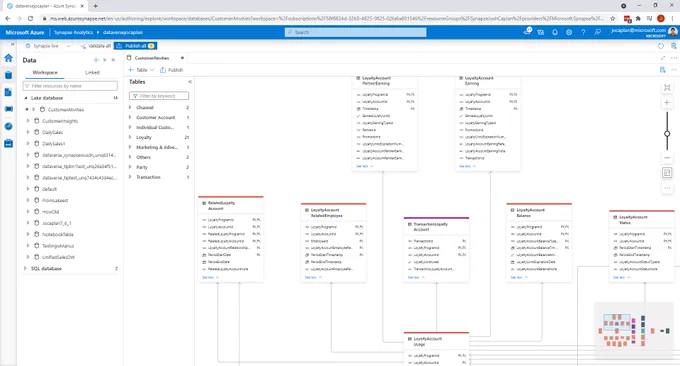Switch to the Workspace tab
Image resolution: width=680 pixels, height=366 pixels.
(x=45, y=72)
